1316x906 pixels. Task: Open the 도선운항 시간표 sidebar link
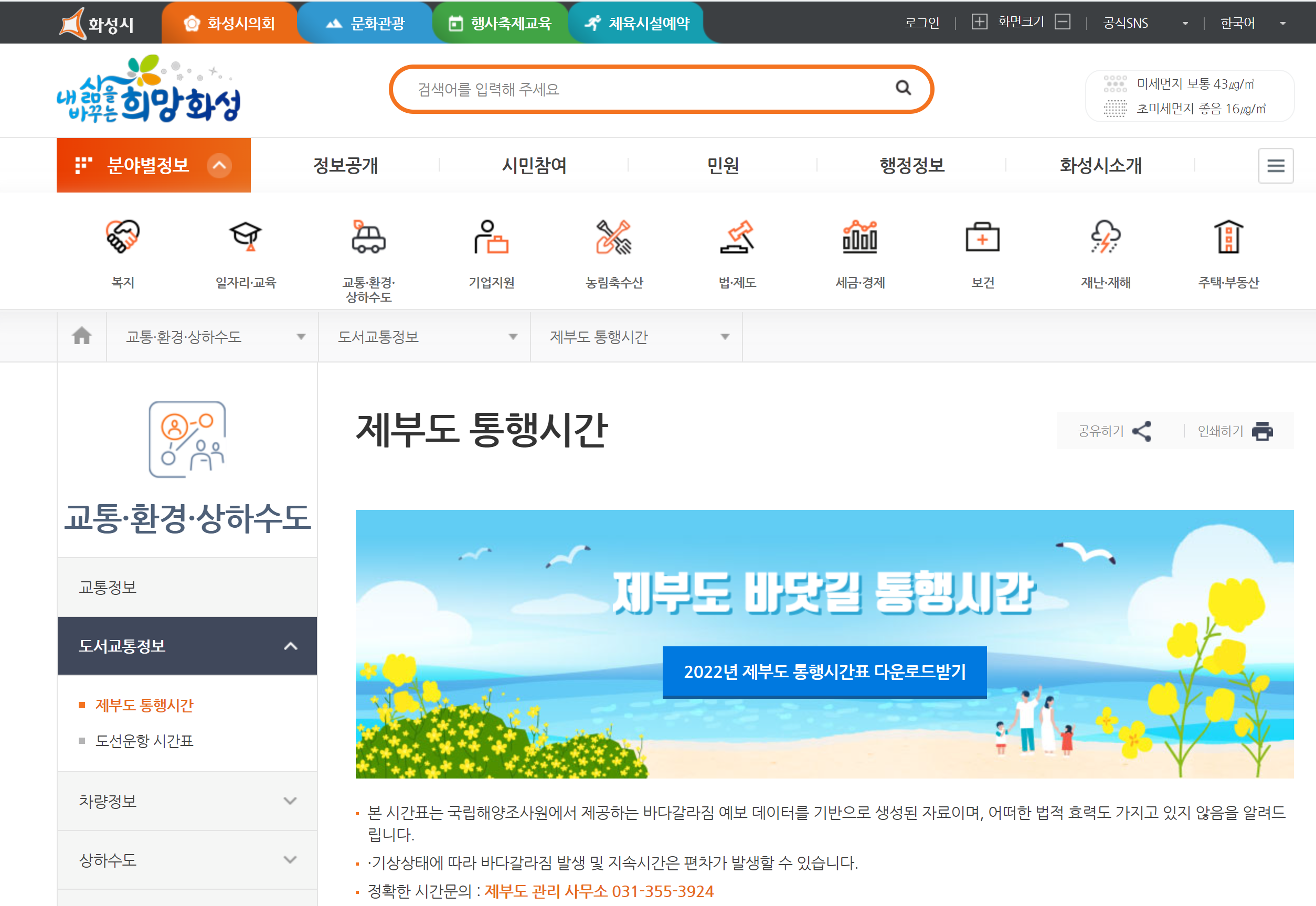pyautogui.click(x=144, y=740)
